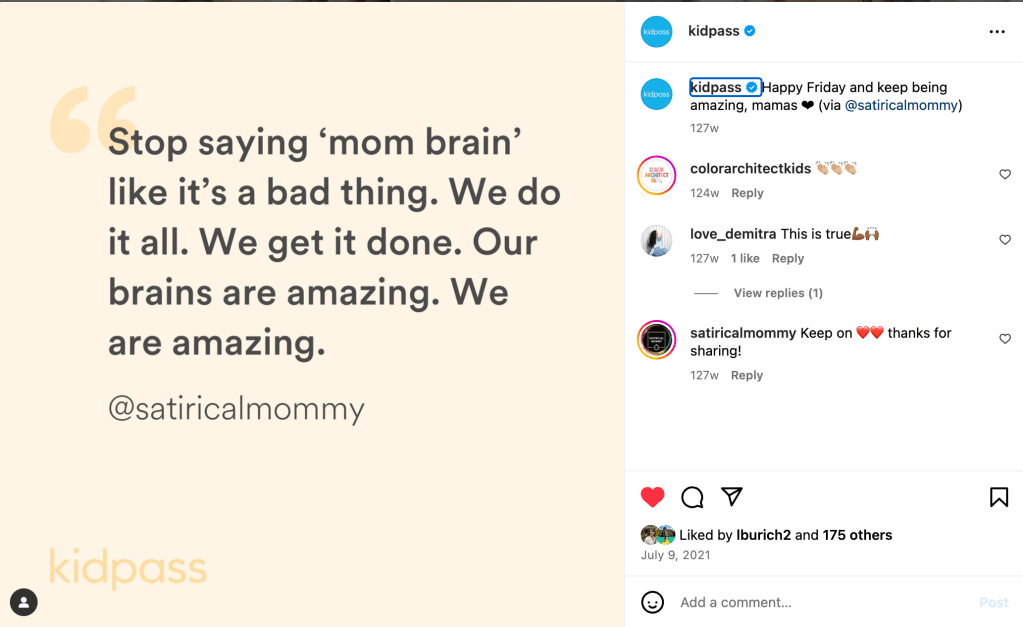This screenshot has width=1023, height=627.
Task: View the list of 175 others likes
Action: point(857,535)
